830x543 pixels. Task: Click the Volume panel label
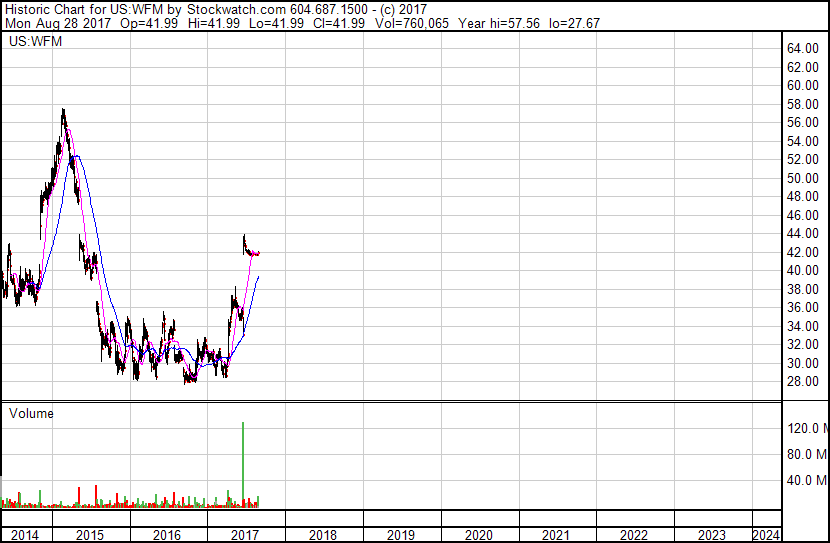click(31, 413)
